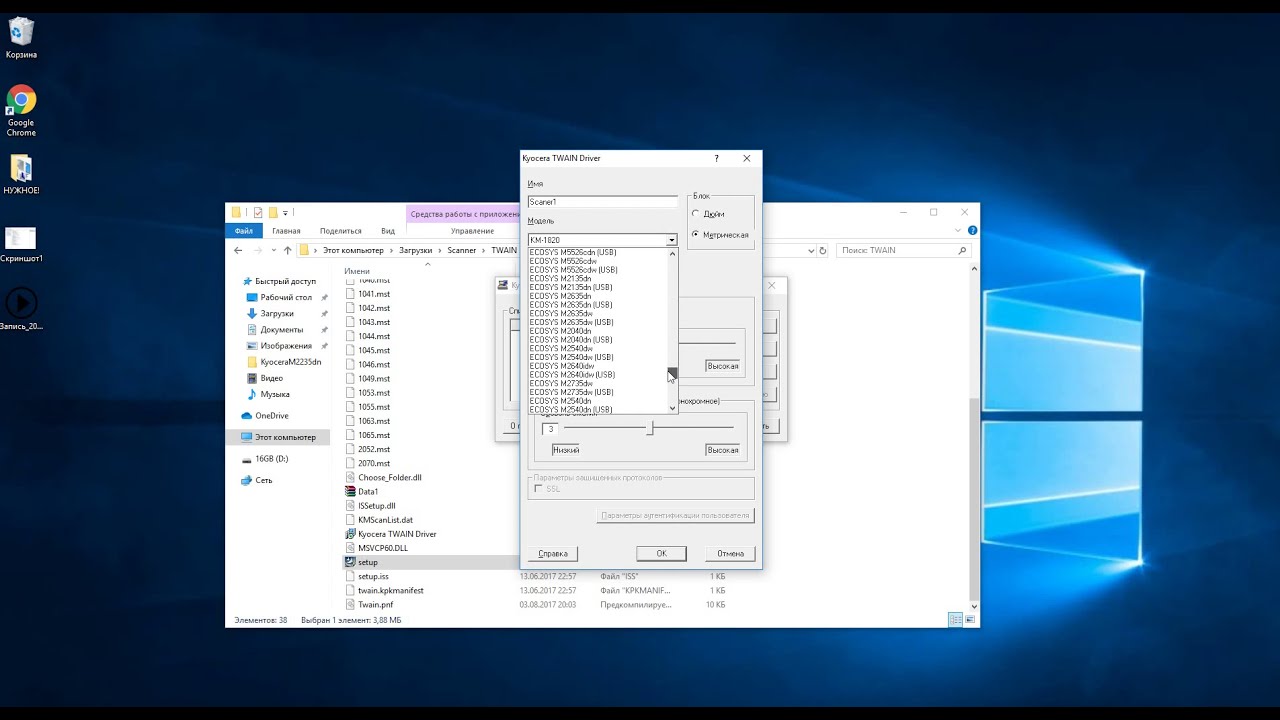Viewport: 1280px width, 720px height.
Task: Open the Управление ribbon tab
Action: click(x=472, y=231)
